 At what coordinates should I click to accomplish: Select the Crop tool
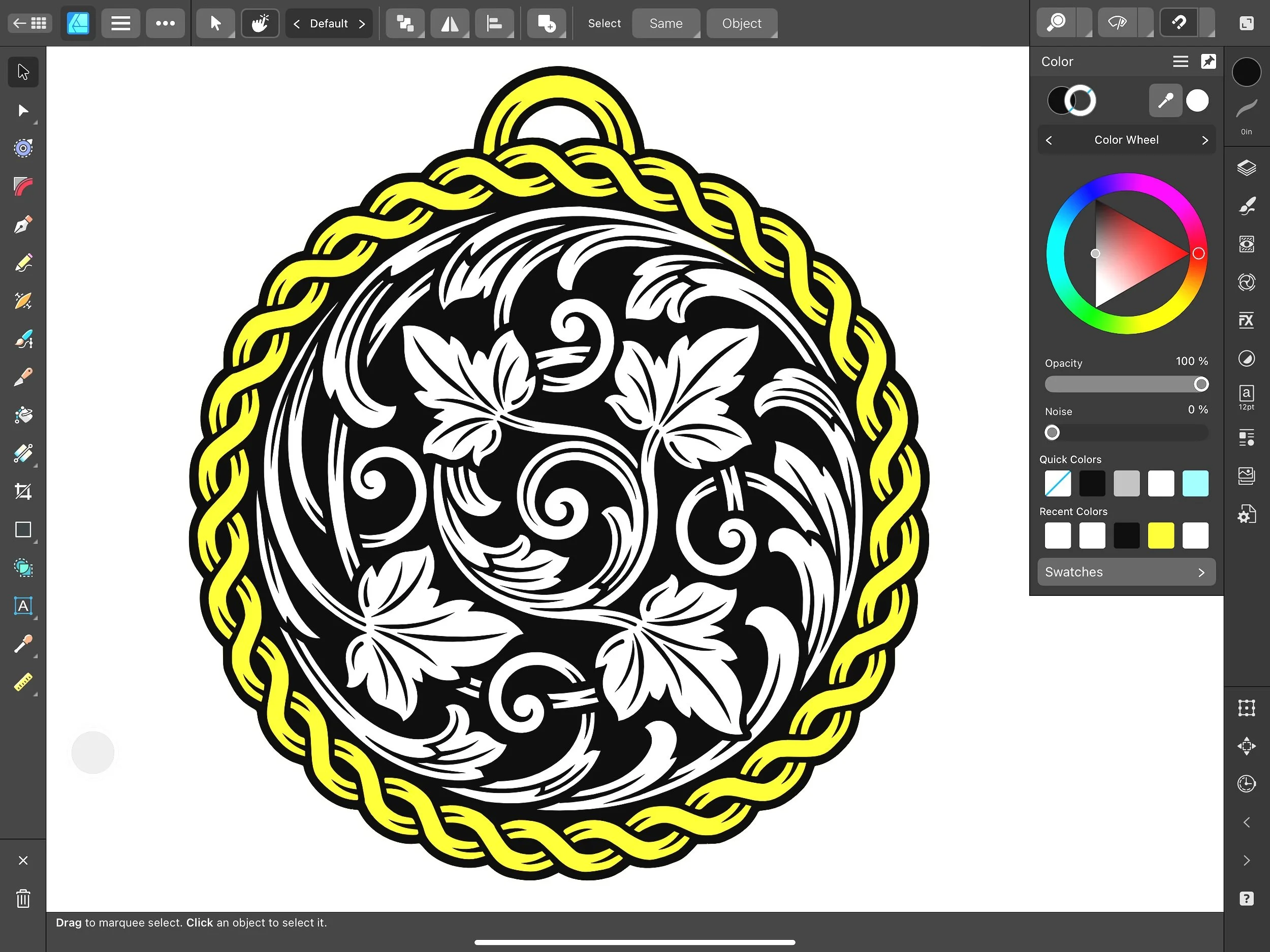coord(23,492)
